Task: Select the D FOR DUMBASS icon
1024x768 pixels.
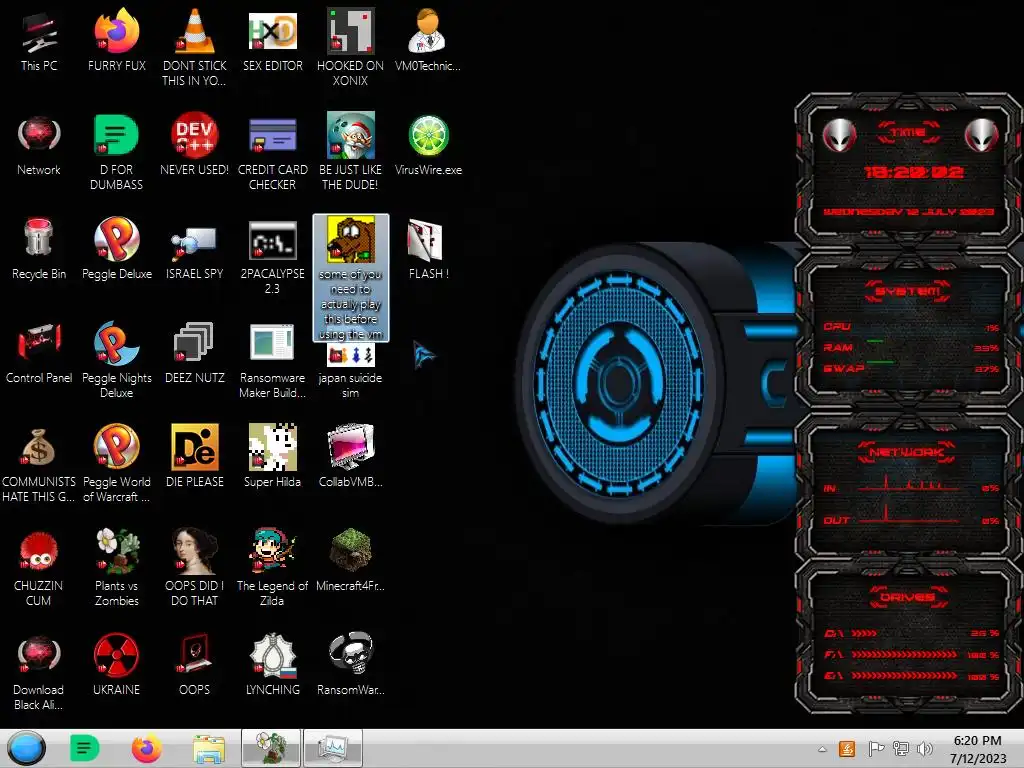Action: point(116,135)
